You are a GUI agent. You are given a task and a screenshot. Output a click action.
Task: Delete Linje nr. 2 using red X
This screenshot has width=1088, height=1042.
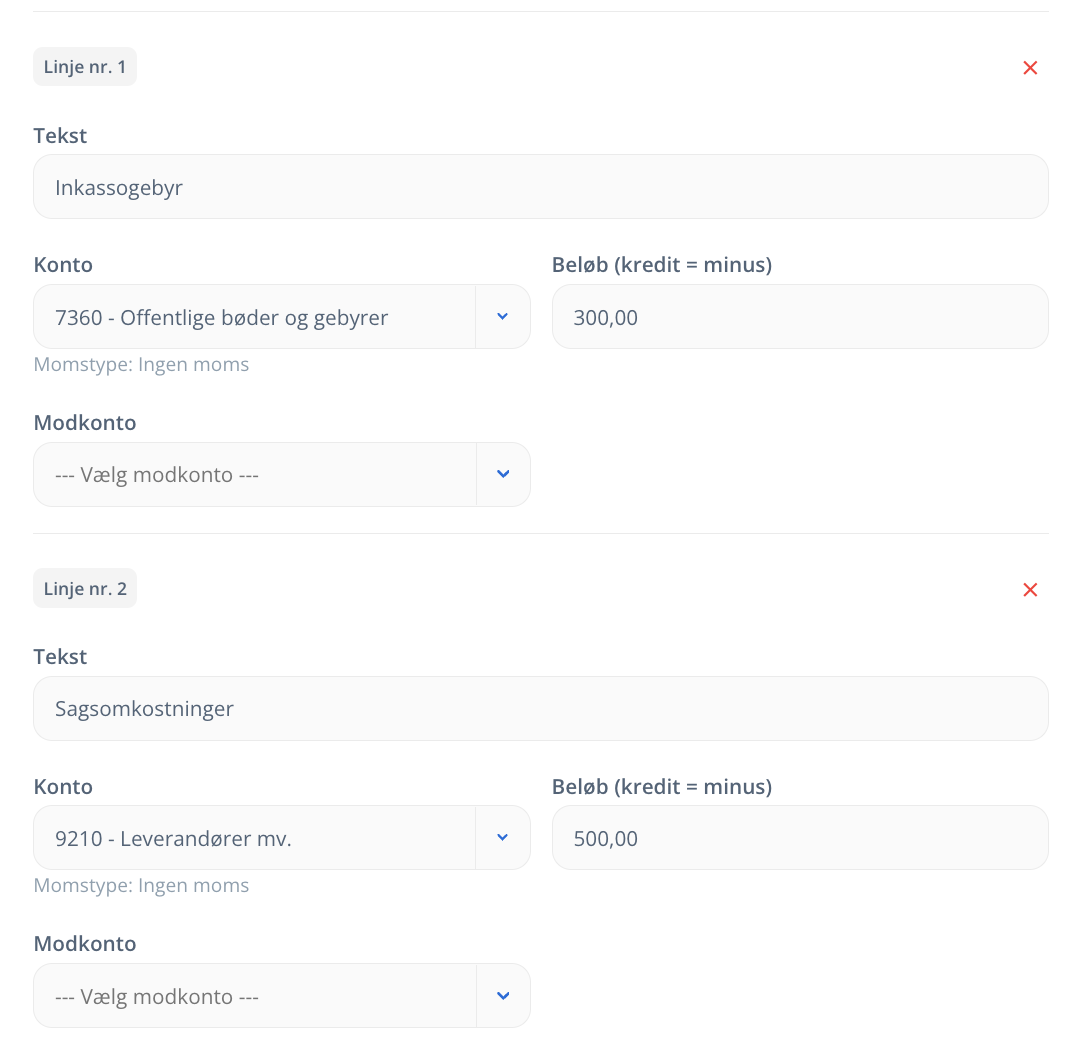(x=1030, y=589)
